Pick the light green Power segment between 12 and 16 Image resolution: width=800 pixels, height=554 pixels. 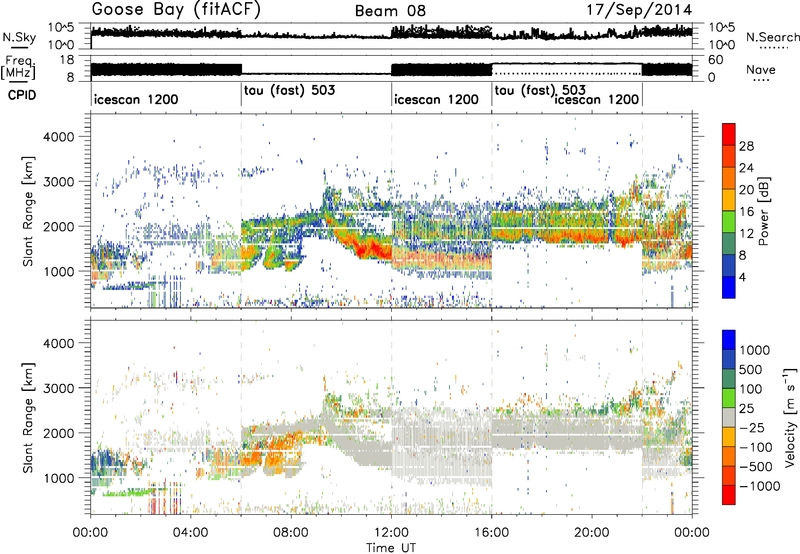pos(729,221)
